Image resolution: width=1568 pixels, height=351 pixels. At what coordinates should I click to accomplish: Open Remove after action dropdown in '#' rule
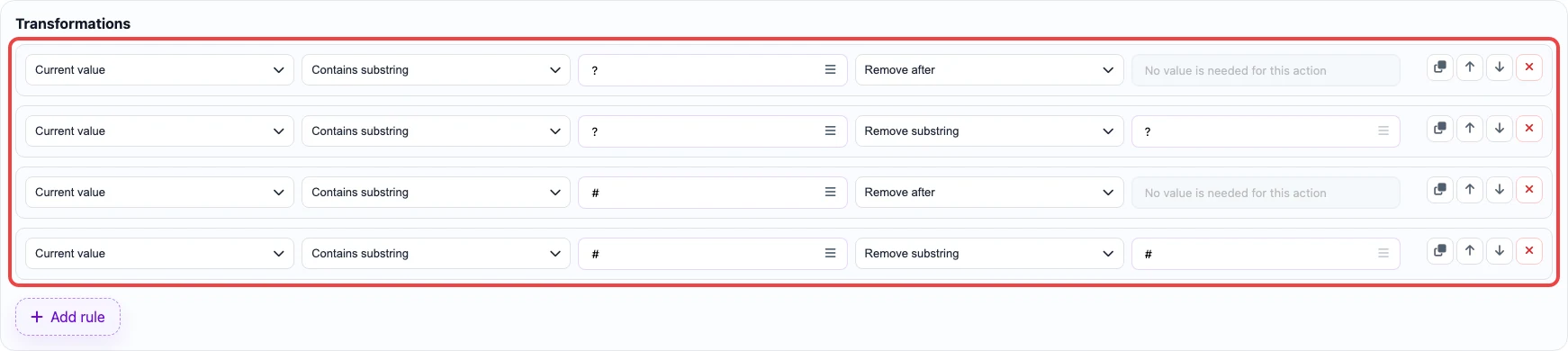coord(989,193)
